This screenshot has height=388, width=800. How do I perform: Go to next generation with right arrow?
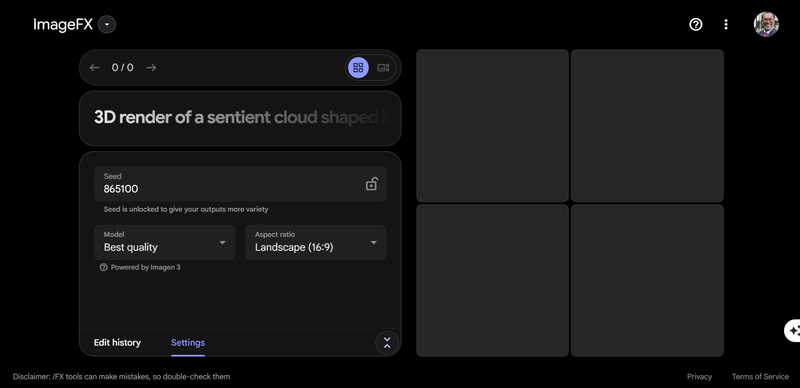point(151,67)
